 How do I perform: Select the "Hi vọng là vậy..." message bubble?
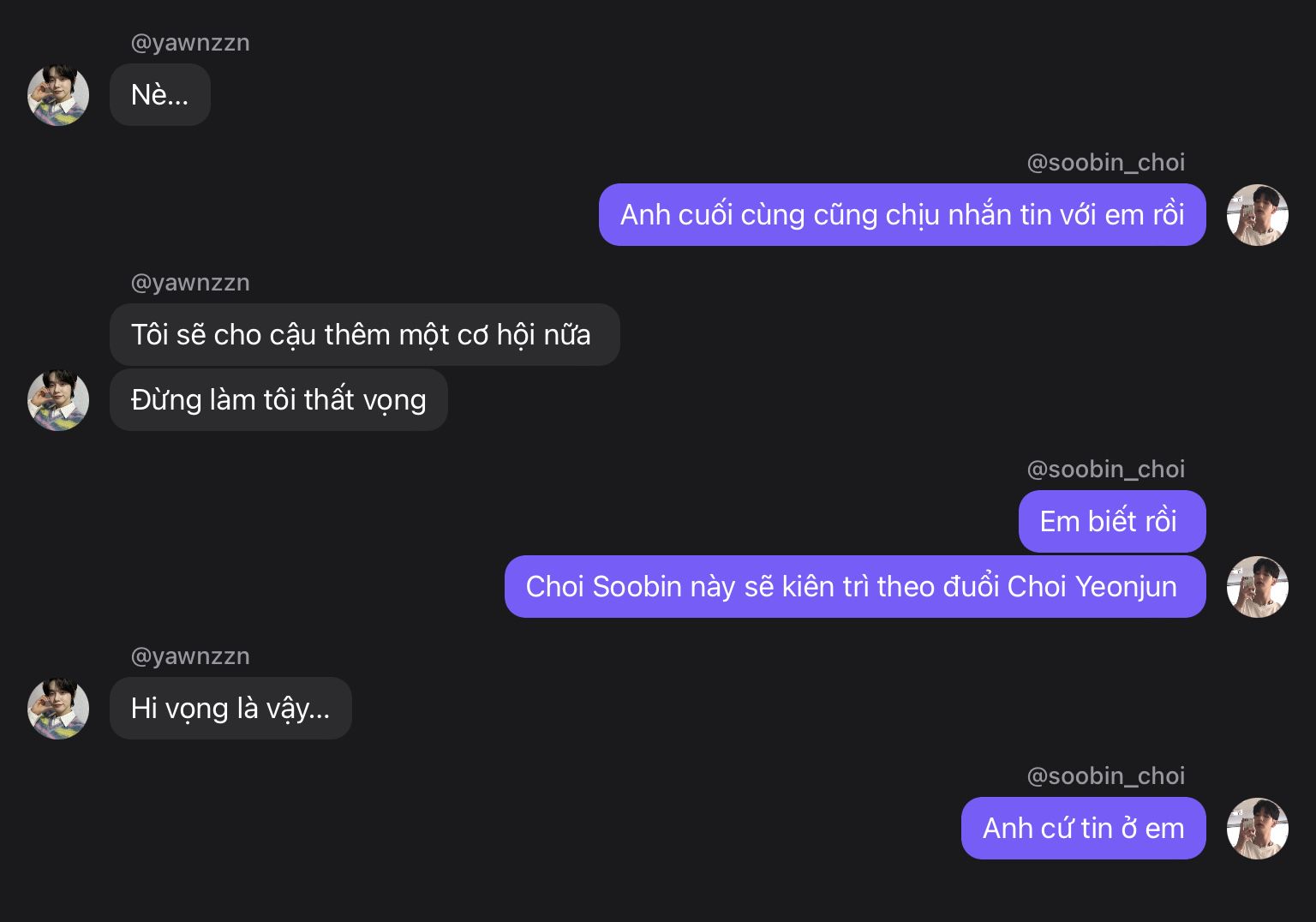pyautogui.click(x=230, y=709)
